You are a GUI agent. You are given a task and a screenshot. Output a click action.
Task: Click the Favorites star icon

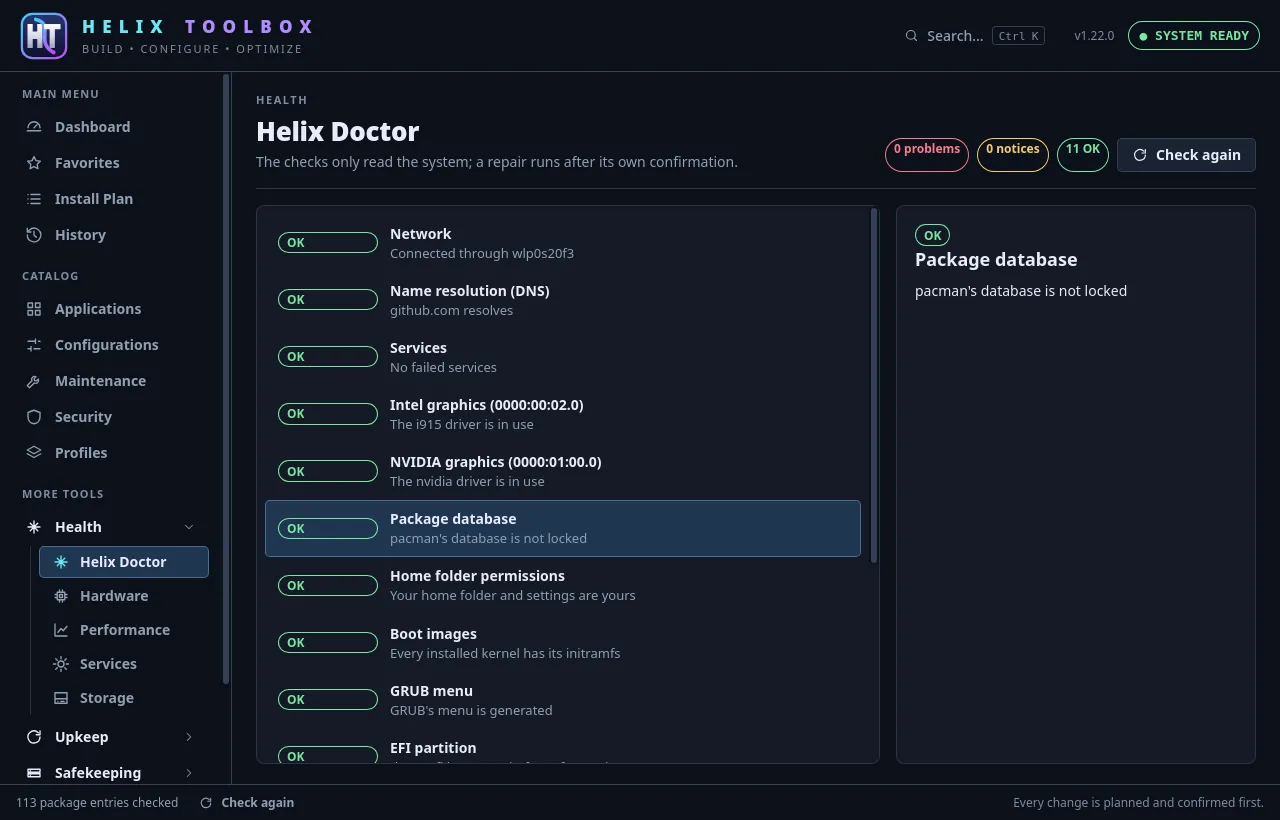[34, 163]
